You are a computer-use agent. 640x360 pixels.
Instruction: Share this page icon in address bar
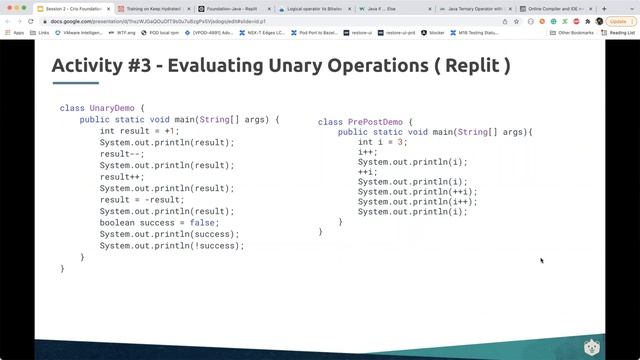pyautogui.click(x=505, y=21)
